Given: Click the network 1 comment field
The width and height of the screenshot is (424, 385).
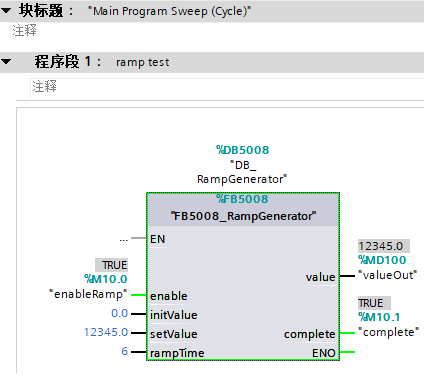Looking at the screenshot, I should (227, 87).
